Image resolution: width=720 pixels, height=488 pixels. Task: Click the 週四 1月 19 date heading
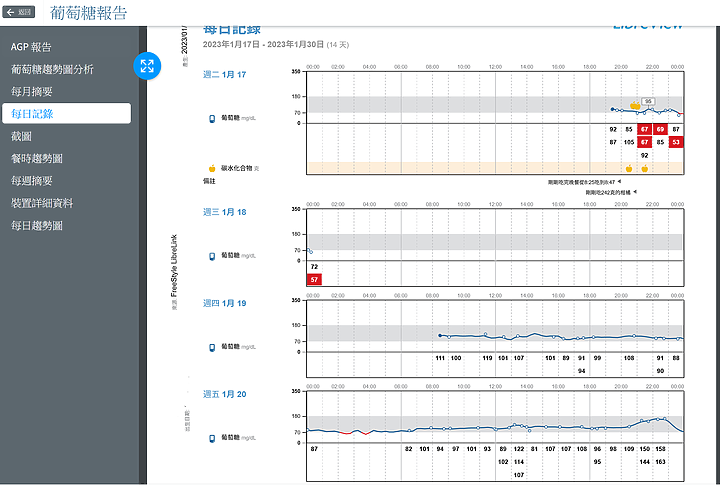(225, 303)
